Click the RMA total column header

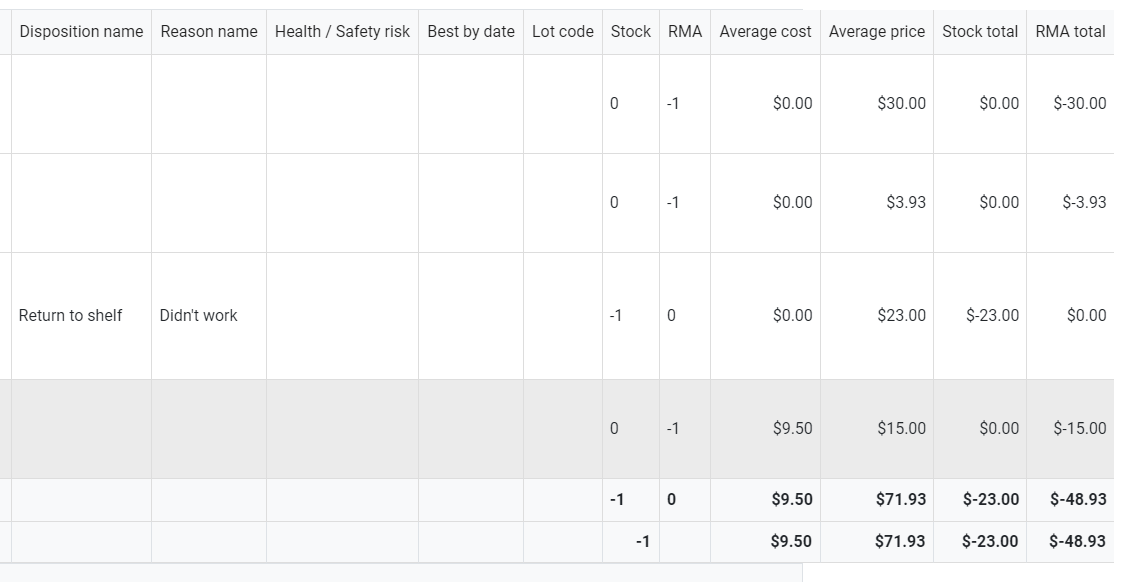[x=1070, y=32]
